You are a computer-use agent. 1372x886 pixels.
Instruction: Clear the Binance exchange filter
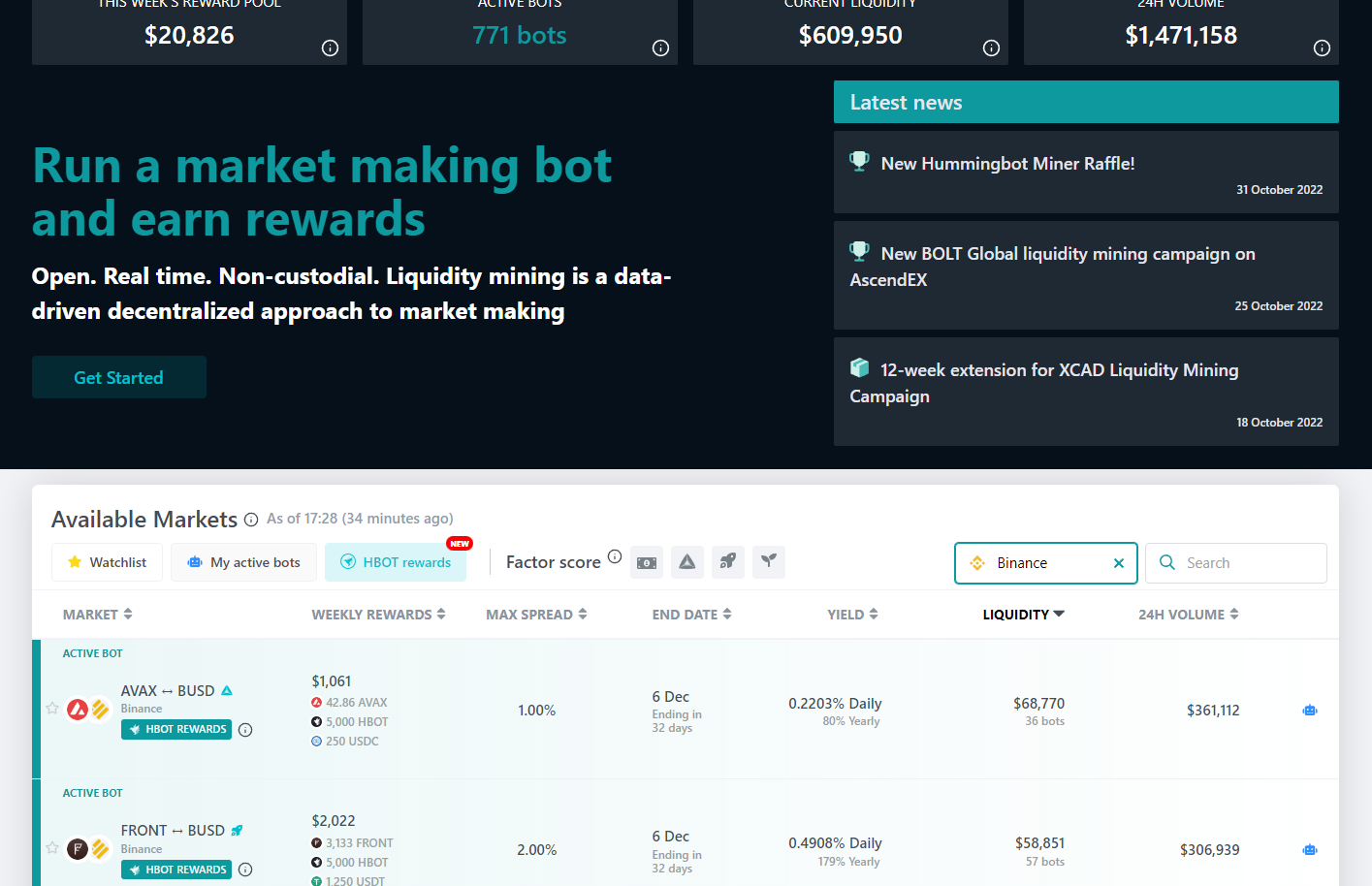(x=1119, y=563)
